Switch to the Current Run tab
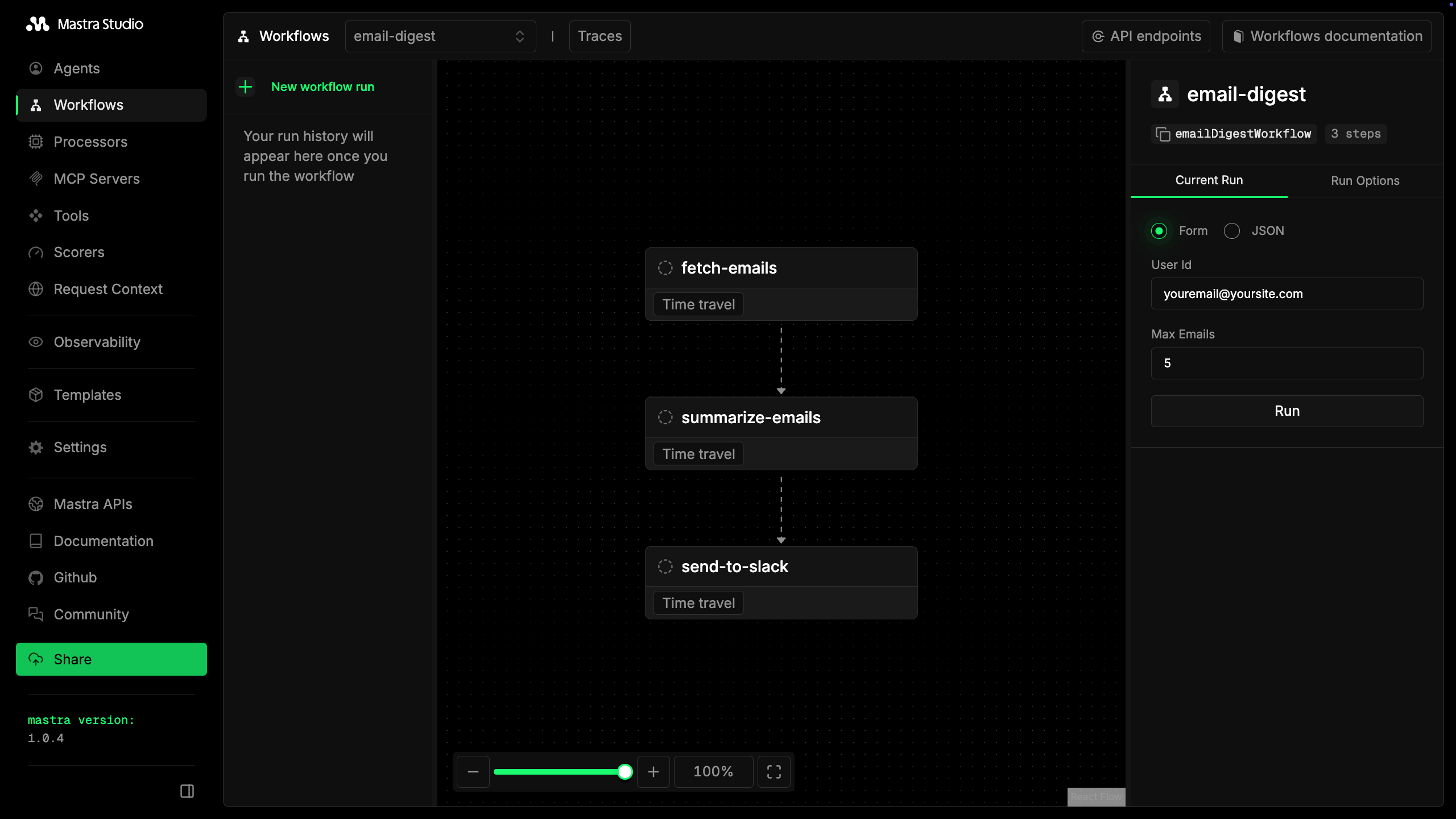The image size is (1456, 819). (1209, 181)
